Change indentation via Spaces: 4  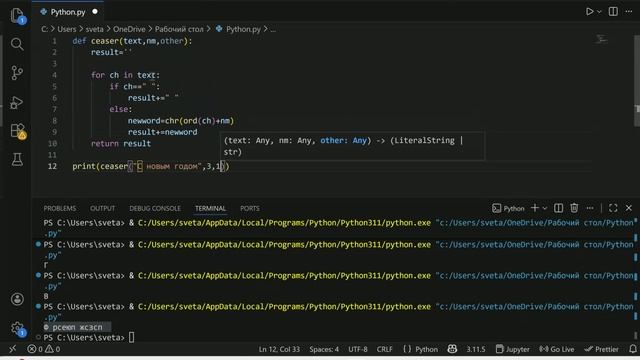(x=324, y=349)
